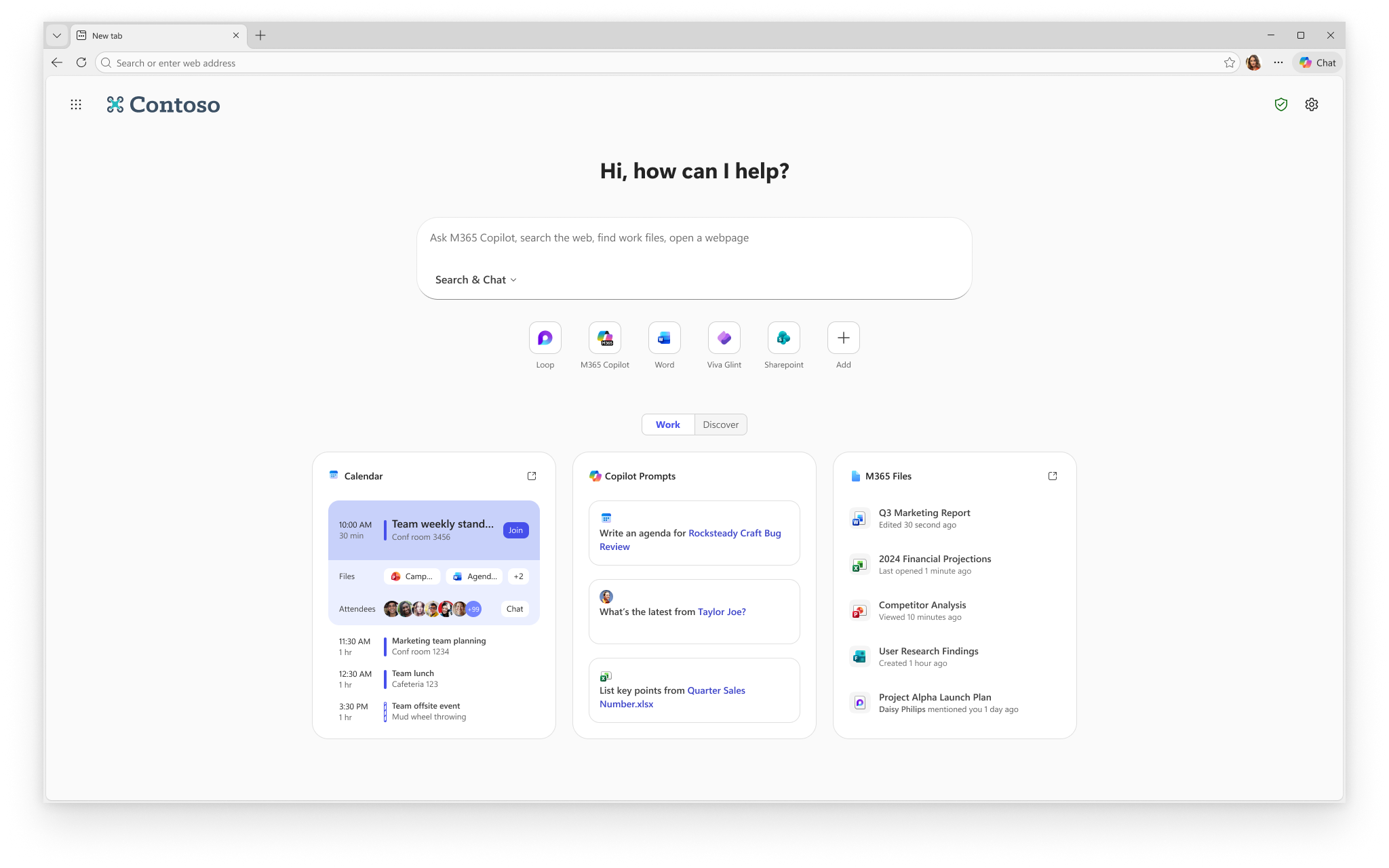This screenshot has height=868, width=1389.
Task: Launch the M365 Copilot app shortcut
Action: [605, 338]
